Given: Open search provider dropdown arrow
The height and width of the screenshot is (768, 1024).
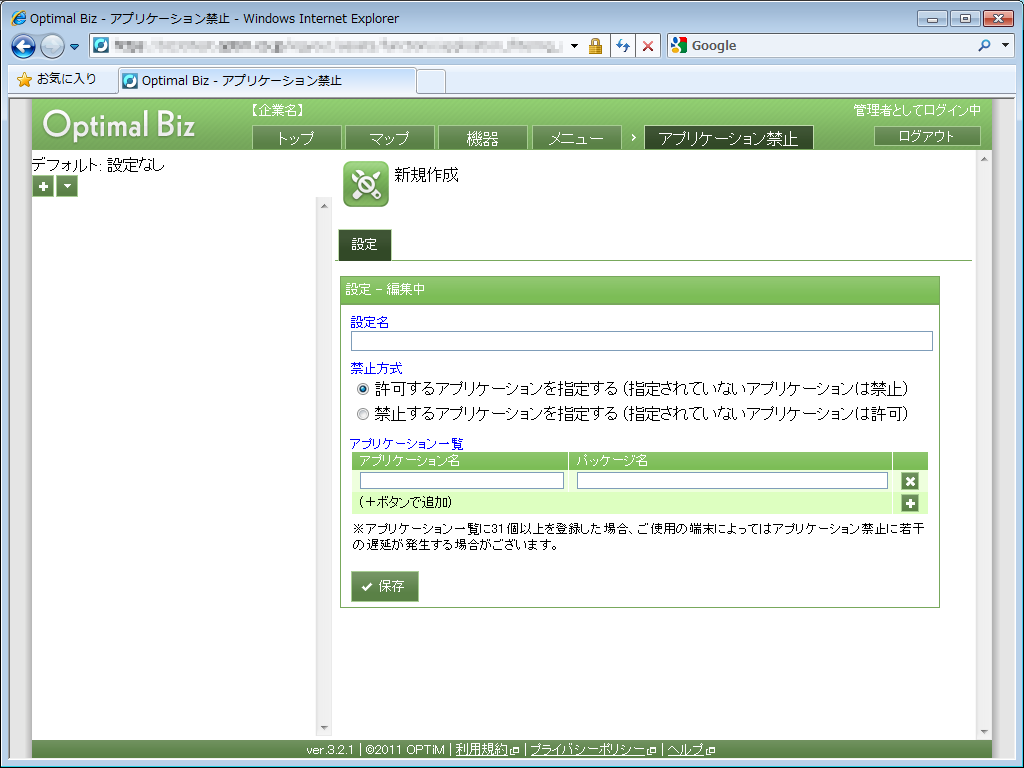Looking at the screenshot, I should coord(1006,46).
